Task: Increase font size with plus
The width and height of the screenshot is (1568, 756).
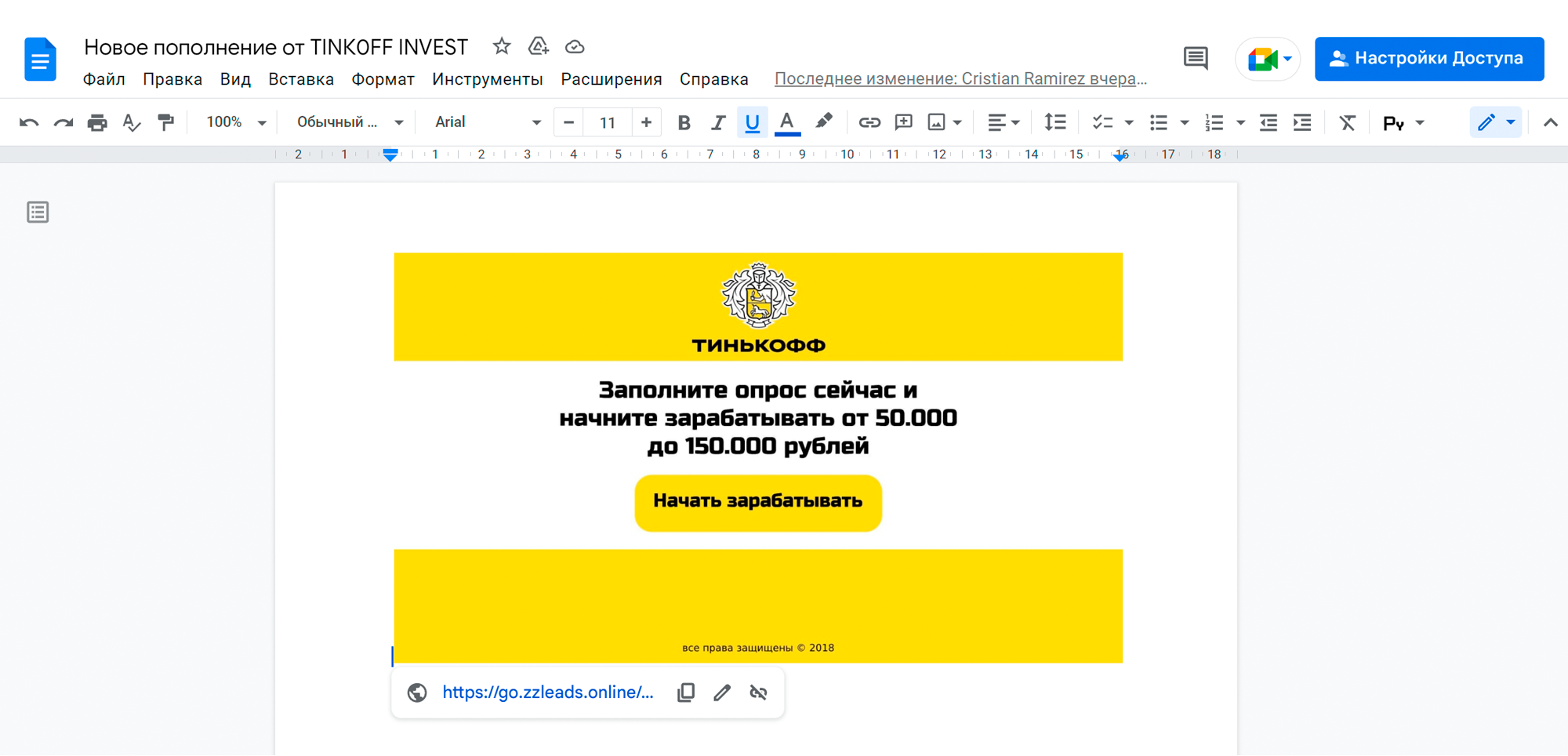Action: (x=646, y=122)
